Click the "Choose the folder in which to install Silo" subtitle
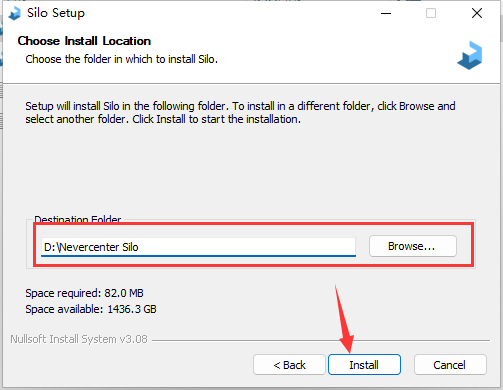The image size is (503, 390). click(121, 59)
